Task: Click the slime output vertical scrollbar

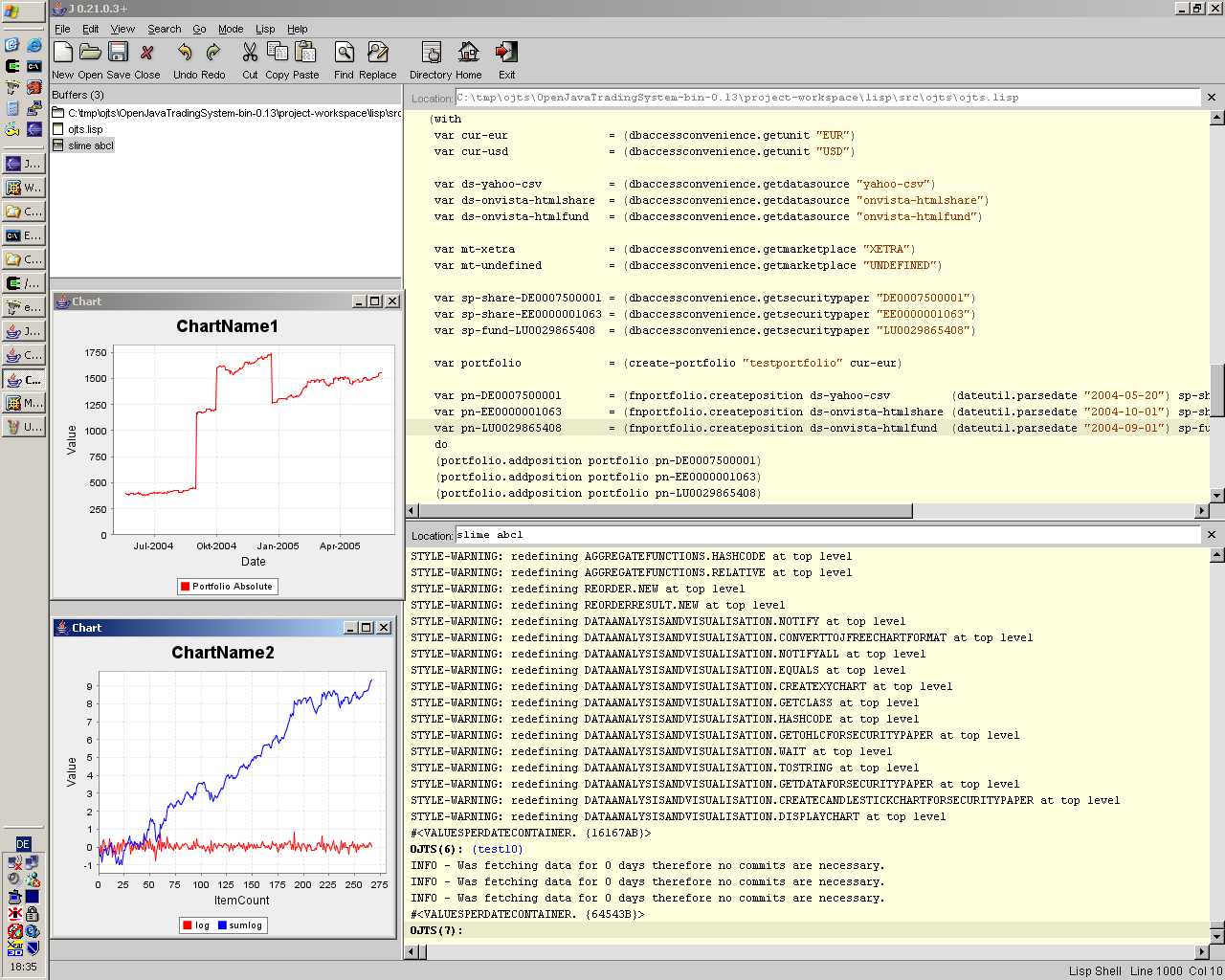Action: pyautogui.click(x=1217, y=745)
